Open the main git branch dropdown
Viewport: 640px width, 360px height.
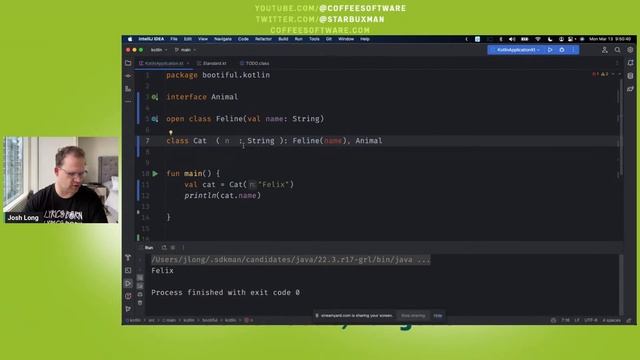pos(186,50)
